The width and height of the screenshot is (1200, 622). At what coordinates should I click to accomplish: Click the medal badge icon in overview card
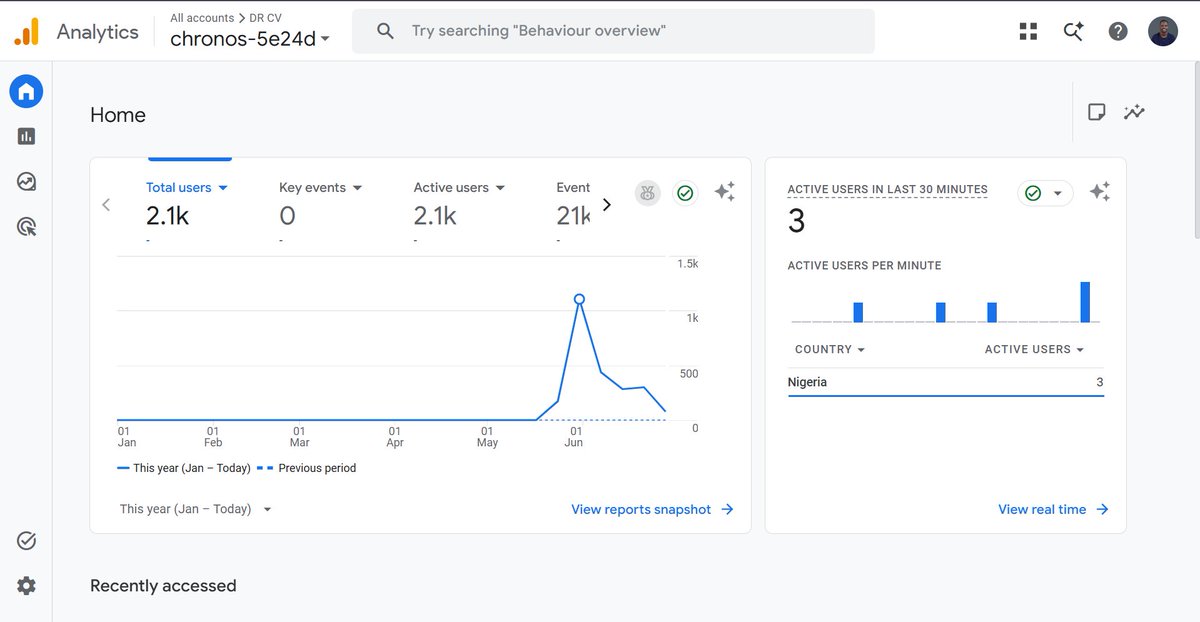[648, 193]
